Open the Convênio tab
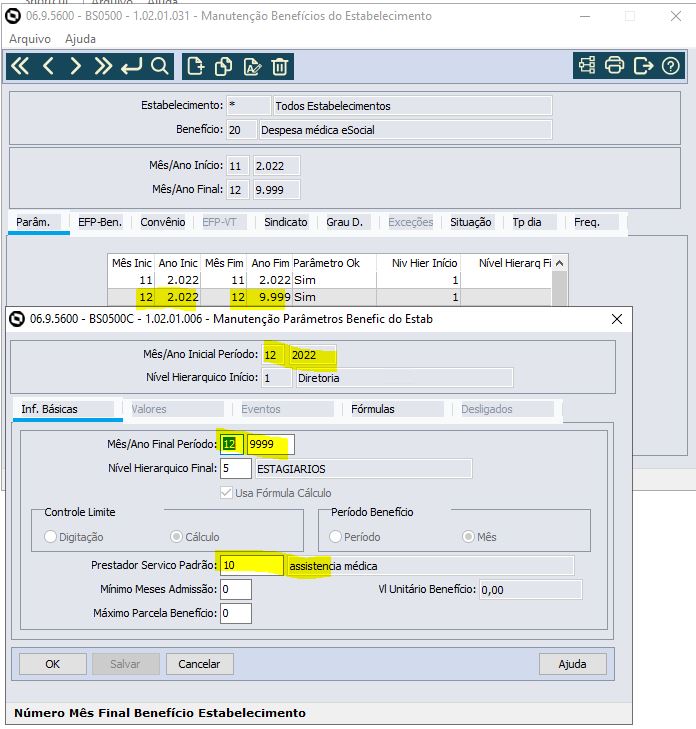696x729 pixels. [x=163, y=222]
